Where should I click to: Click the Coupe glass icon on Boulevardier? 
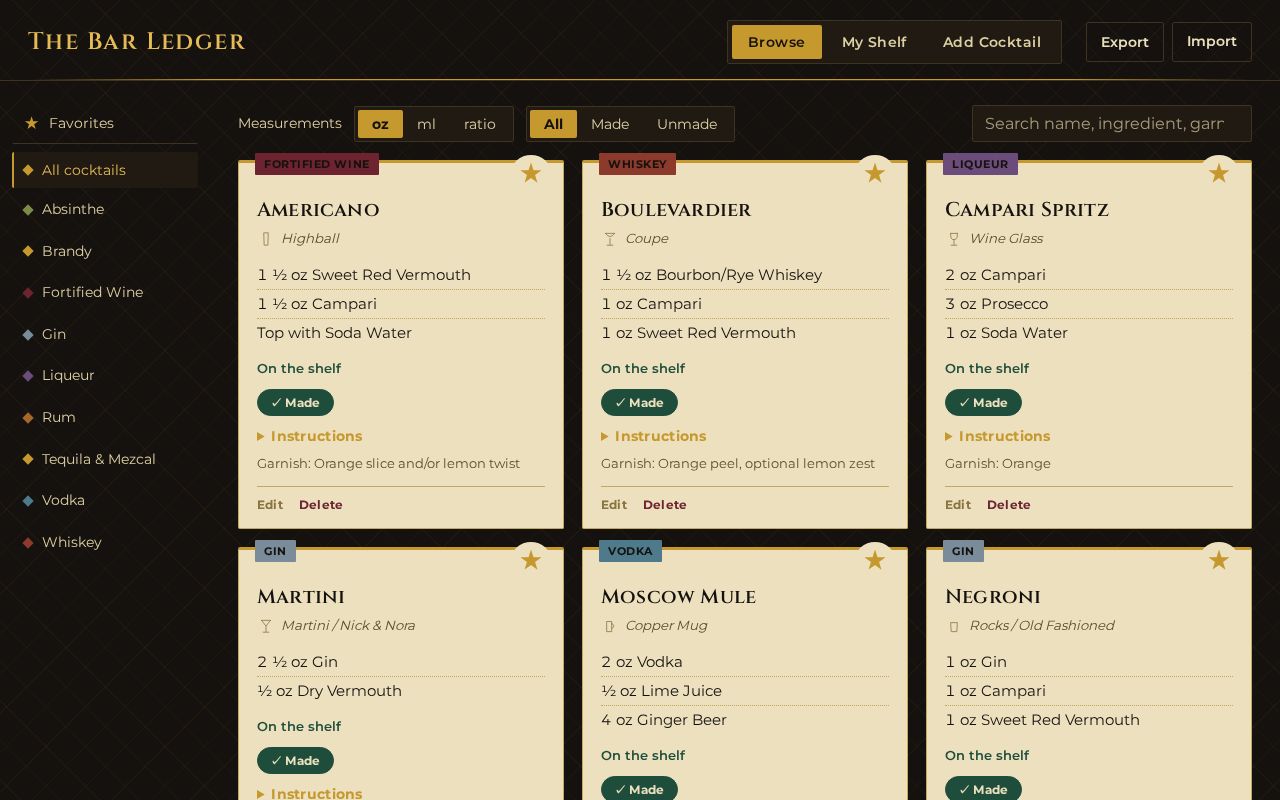click(610, 239)
